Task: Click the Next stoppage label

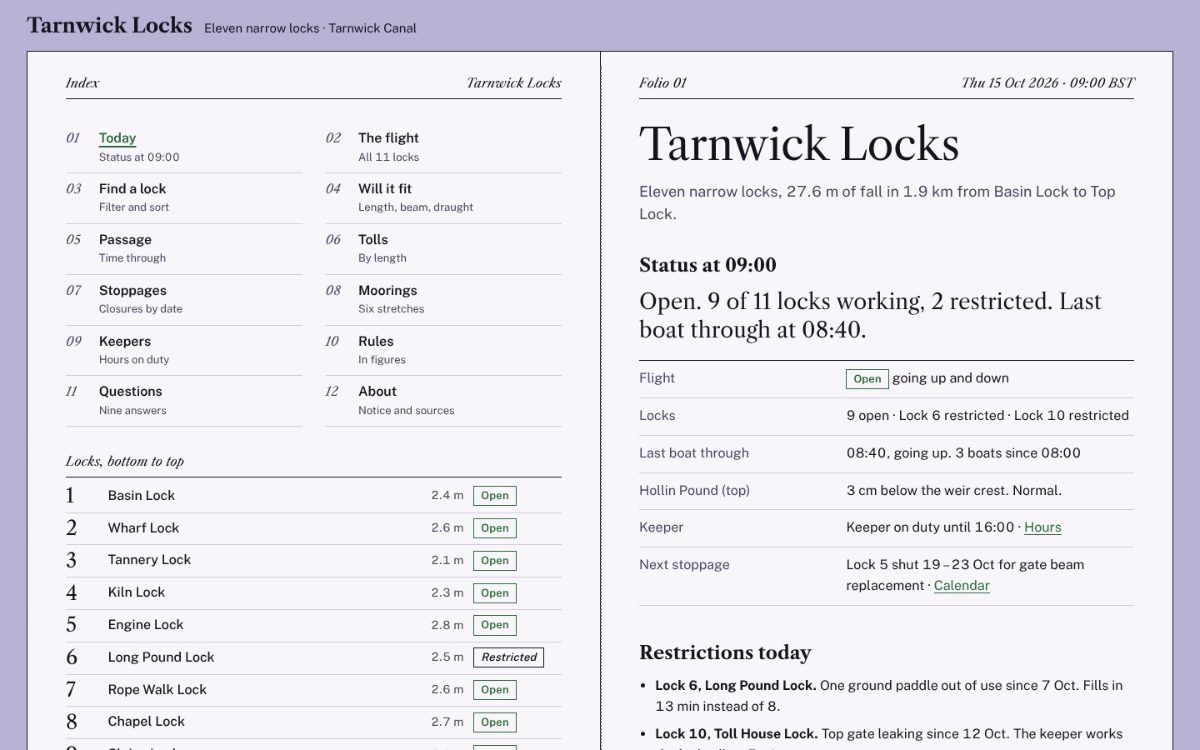Action: [684, 564]
